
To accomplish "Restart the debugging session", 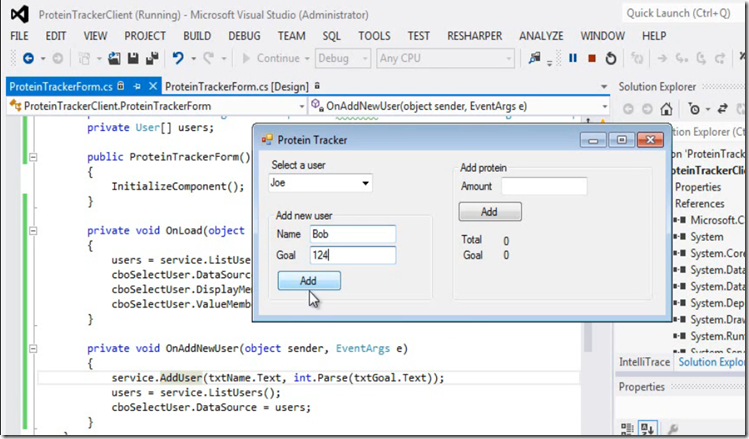I will coord(611,58).
